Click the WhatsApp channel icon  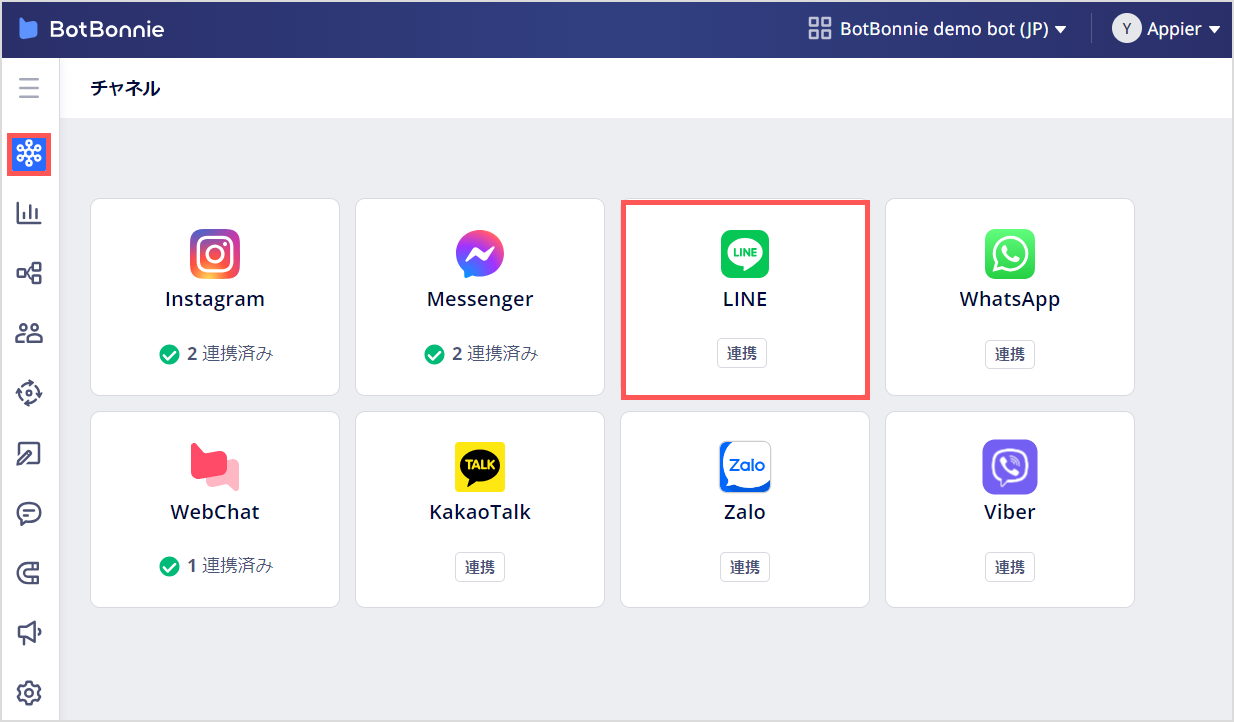(1010, 254)
